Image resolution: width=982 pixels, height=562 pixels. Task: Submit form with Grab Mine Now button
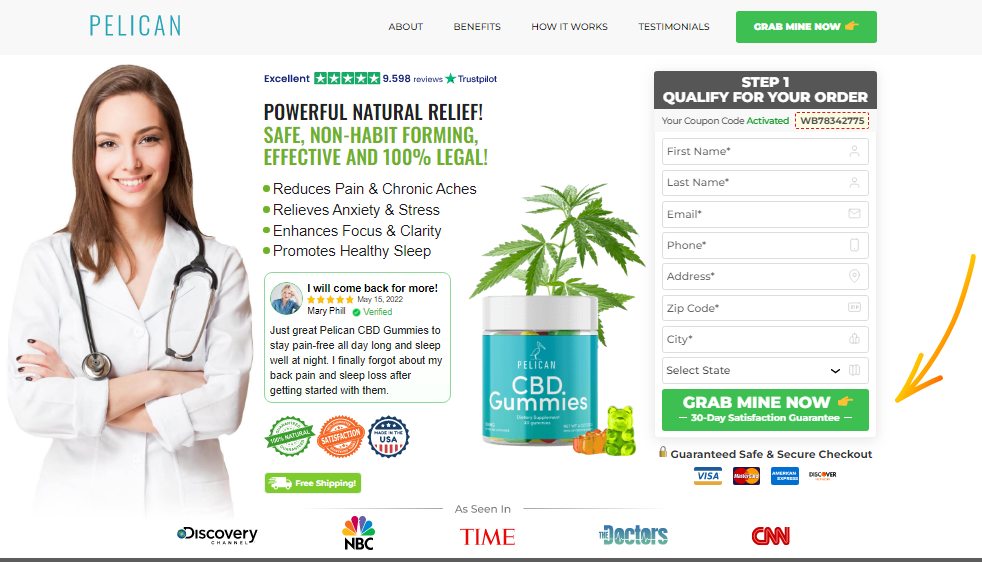click(765, 410)
